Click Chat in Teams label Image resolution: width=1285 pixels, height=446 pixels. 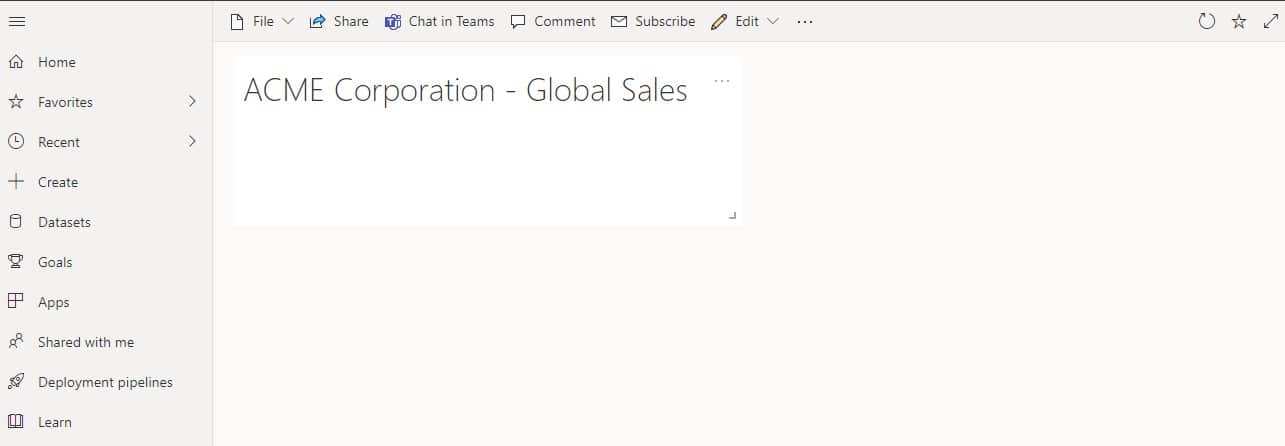pos(452,21)
